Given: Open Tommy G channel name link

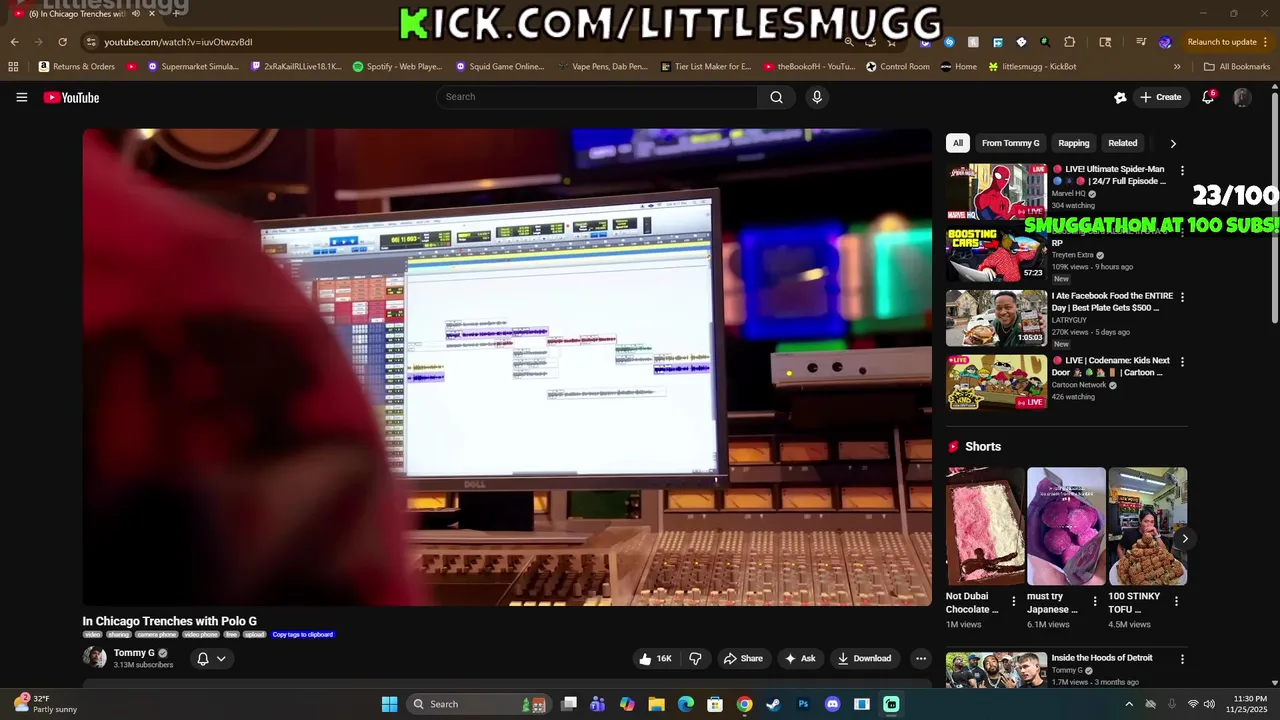Looking at the screenshot, I should point(134,652).
